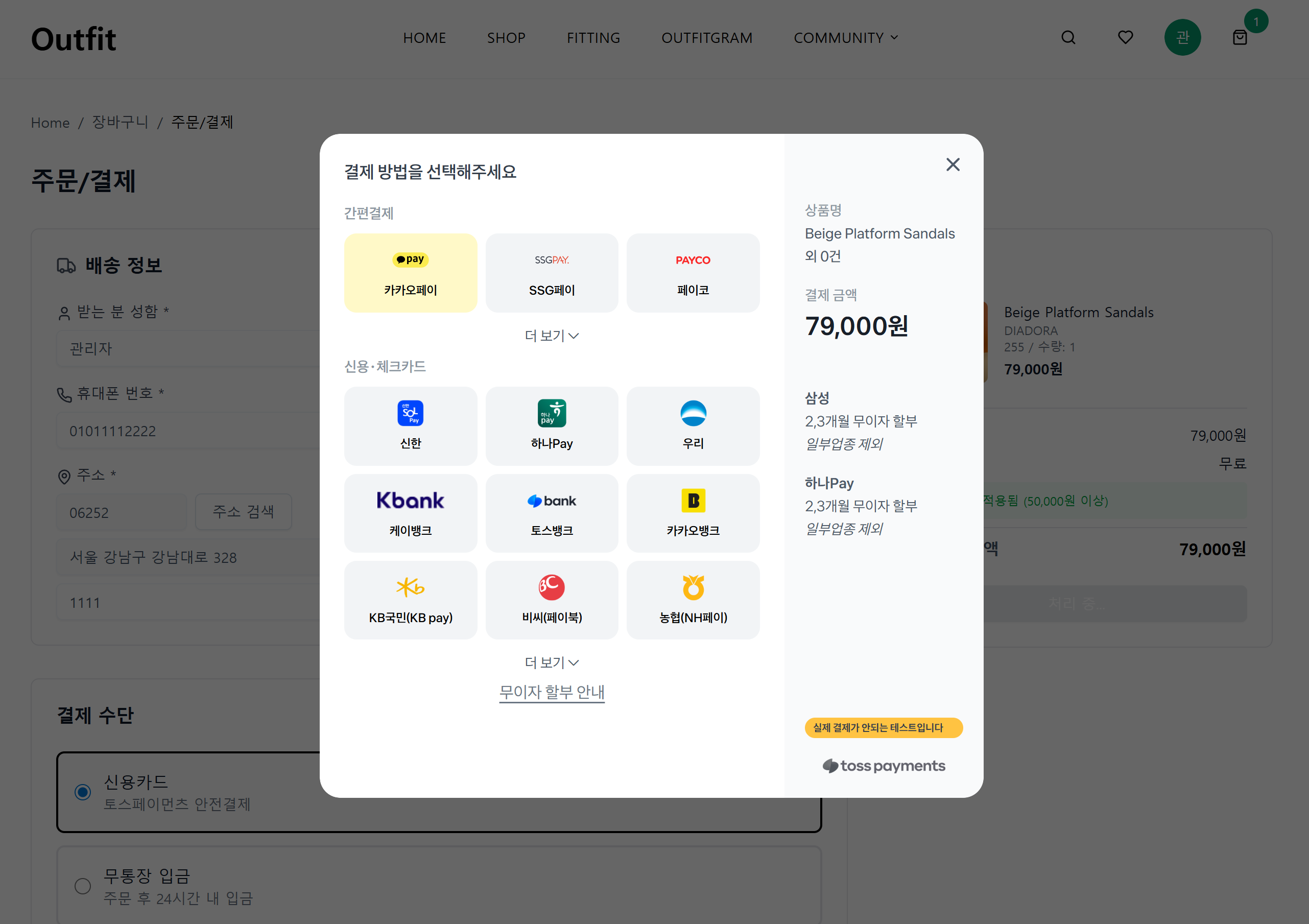The width and height of the screenshot is (1309, 924).
Task: Focus postal code field 06252
Action: tap(122, 512)
